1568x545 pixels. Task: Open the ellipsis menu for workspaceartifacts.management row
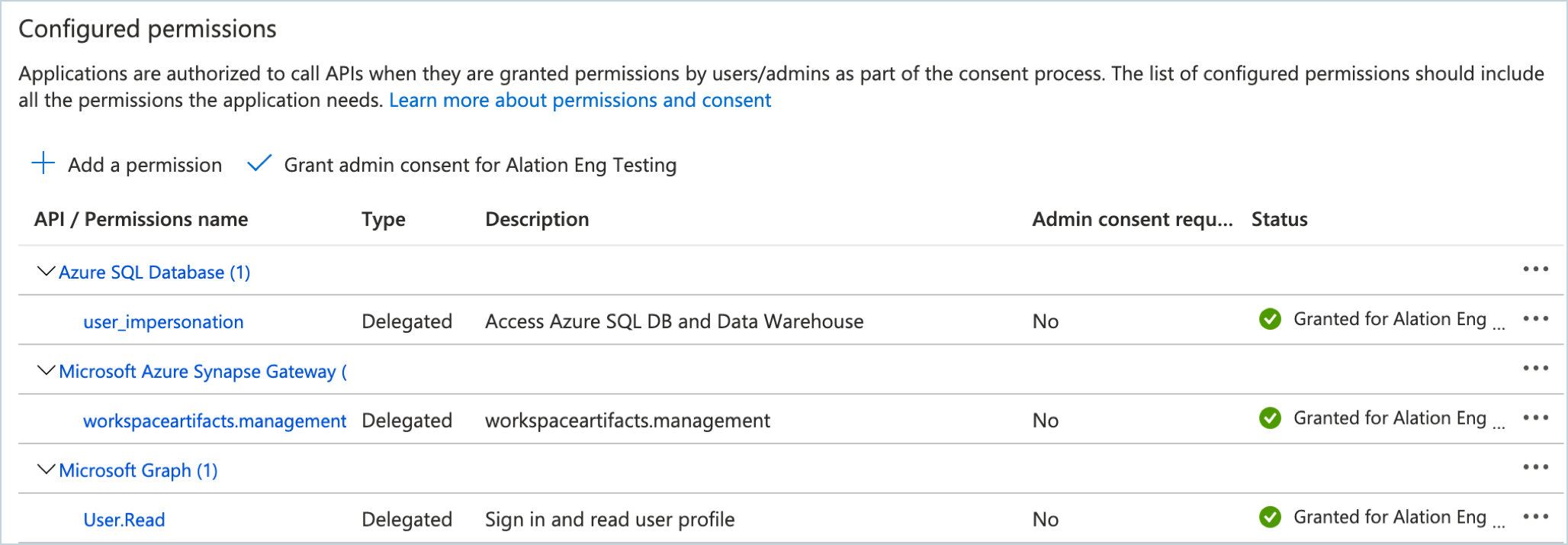(1535, 418)
